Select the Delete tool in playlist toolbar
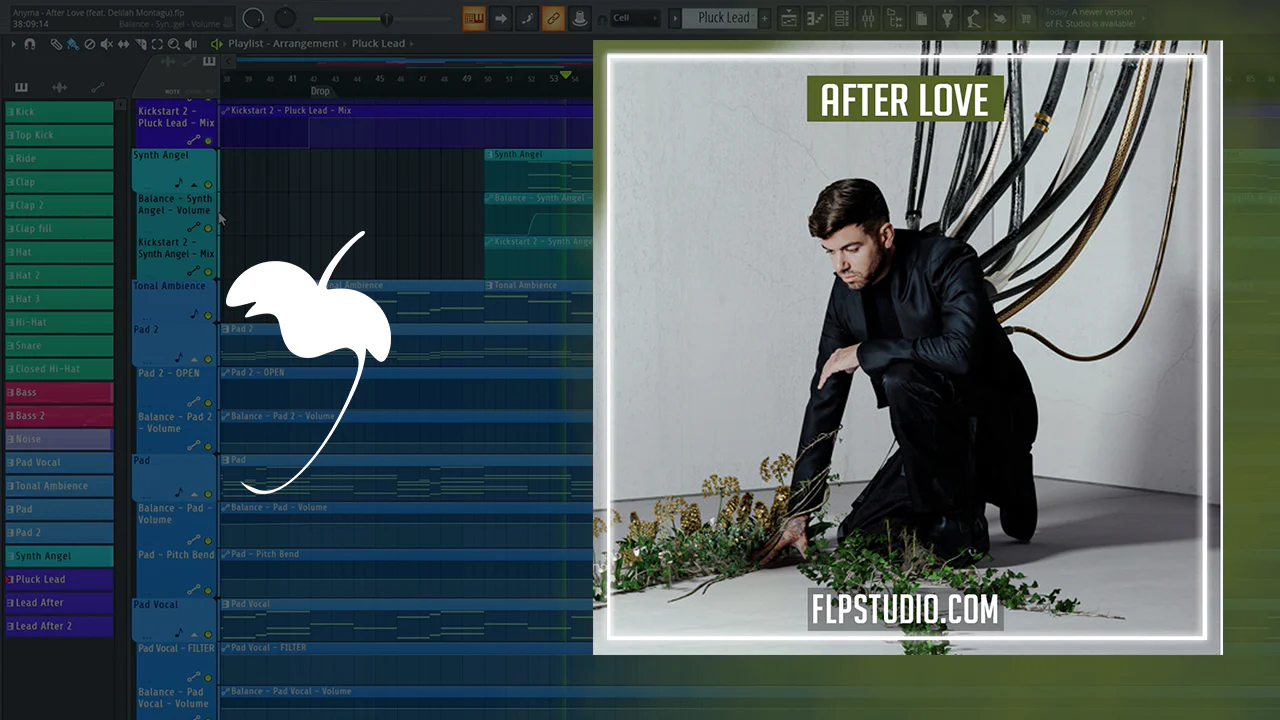Viewport: 1280px width, 720px height. 90,44
